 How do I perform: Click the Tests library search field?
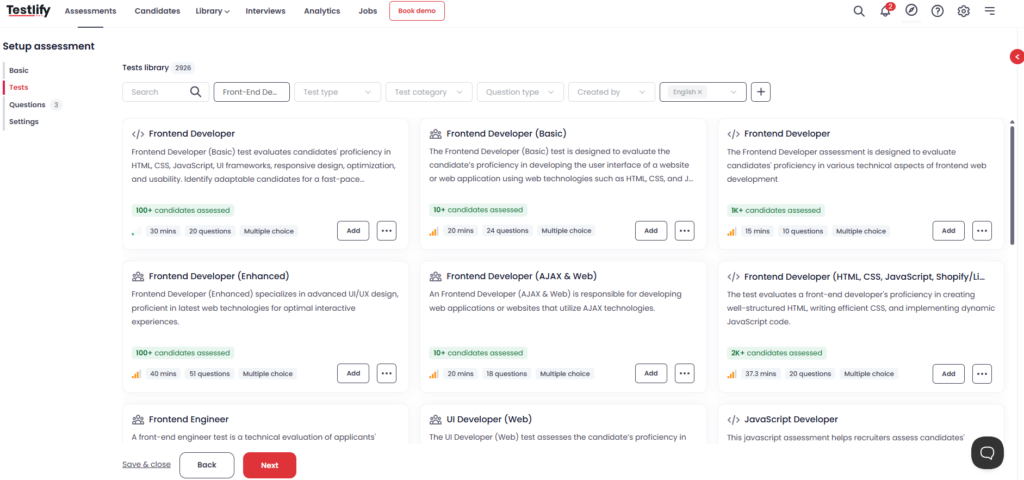[166, 92]
